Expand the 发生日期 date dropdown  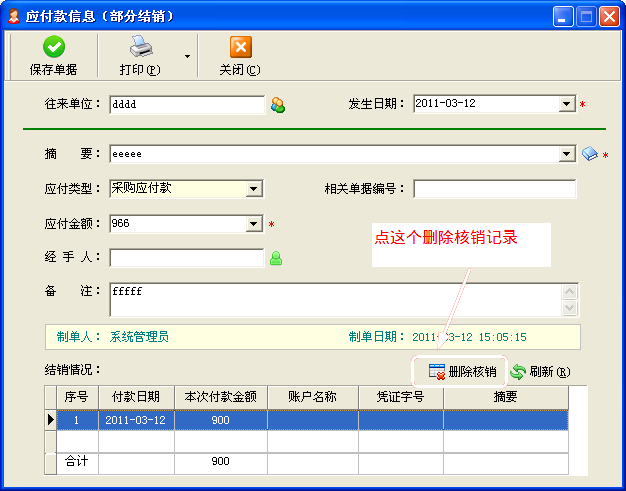[566, 104]
